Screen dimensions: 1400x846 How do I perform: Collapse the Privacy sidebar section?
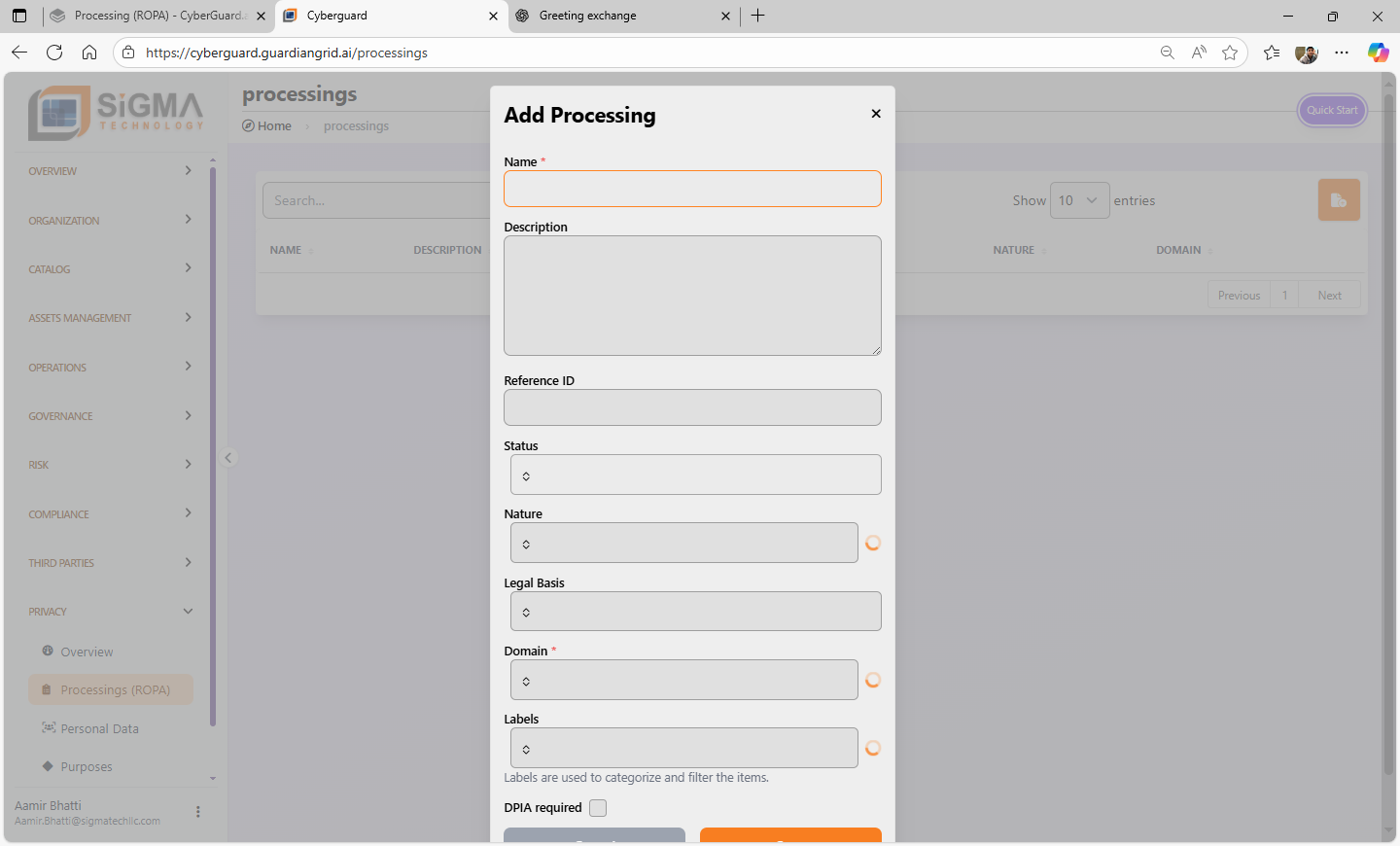[188, 612]
